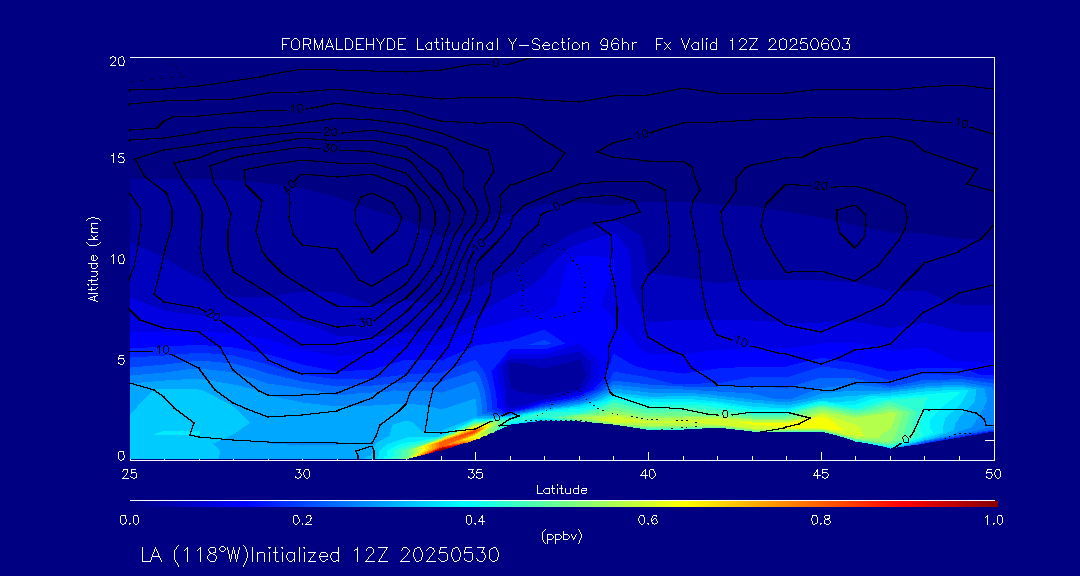Screen dimensions: 1080x576
Task: Click the colorbar 1.0 value label
Action: 994,520
